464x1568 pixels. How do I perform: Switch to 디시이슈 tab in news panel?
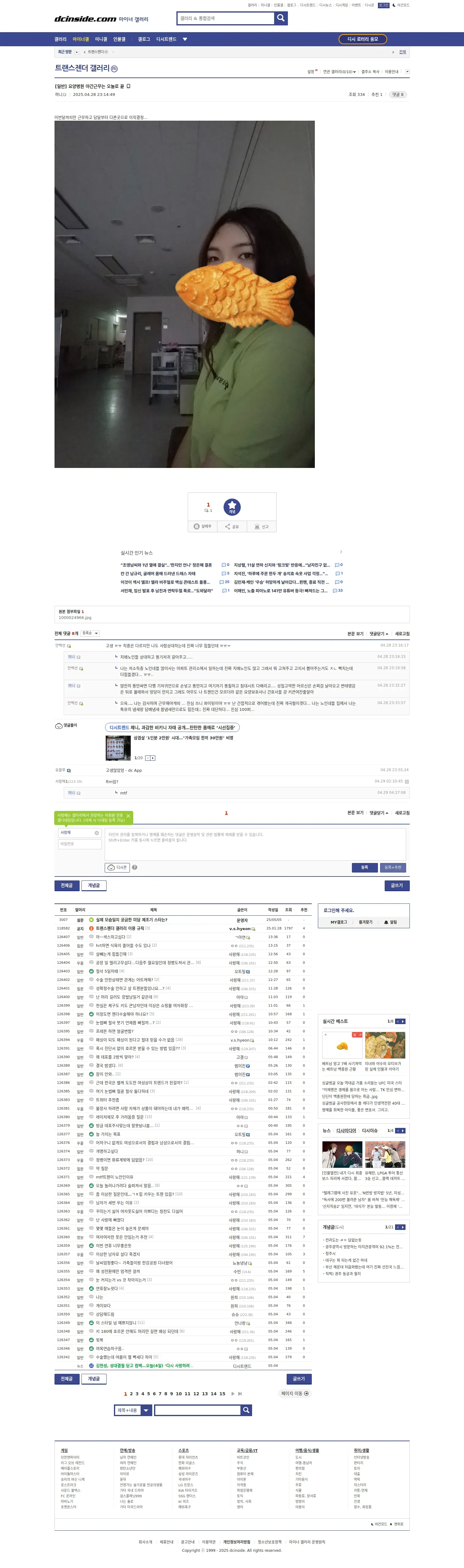(x=370, y=1130)
